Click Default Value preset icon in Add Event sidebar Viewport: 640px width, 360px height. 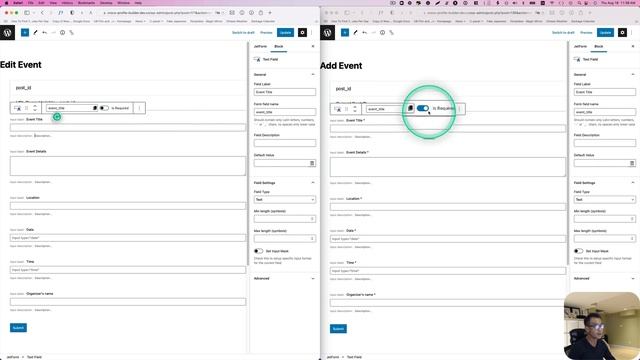(632, 163)
